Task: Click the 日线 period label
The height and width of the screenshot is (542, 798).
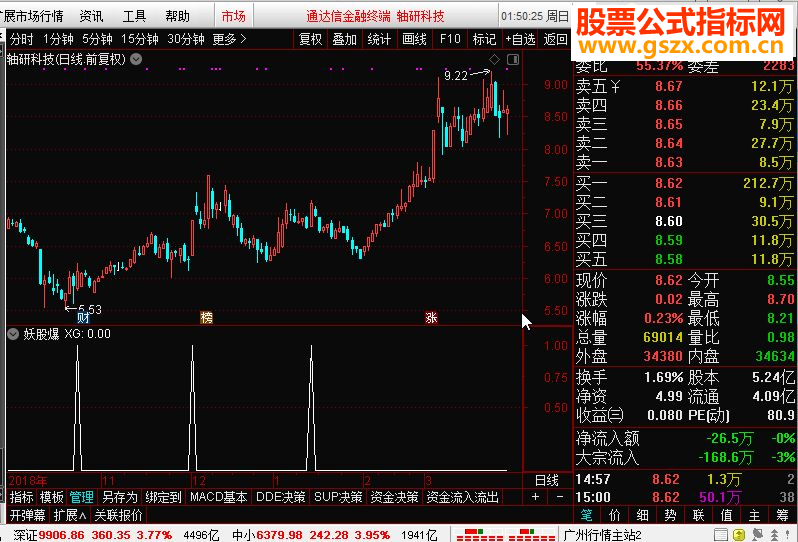Action: coord(547,480)
